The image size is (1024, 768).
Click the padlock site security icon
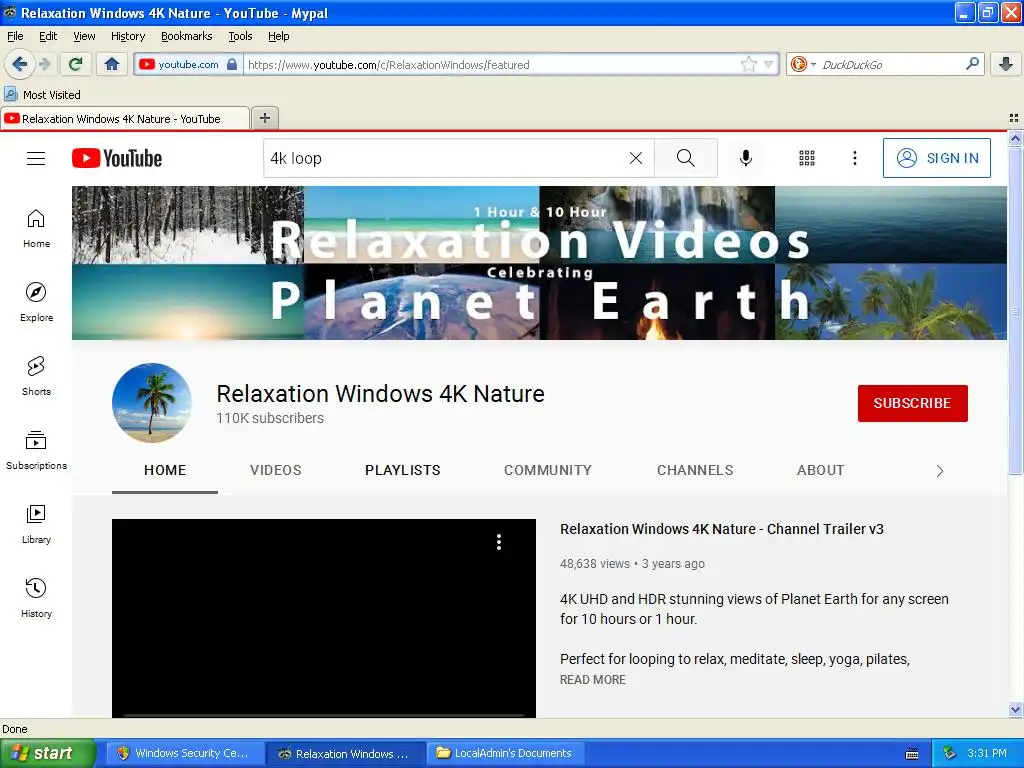click(x=232, y=64)
